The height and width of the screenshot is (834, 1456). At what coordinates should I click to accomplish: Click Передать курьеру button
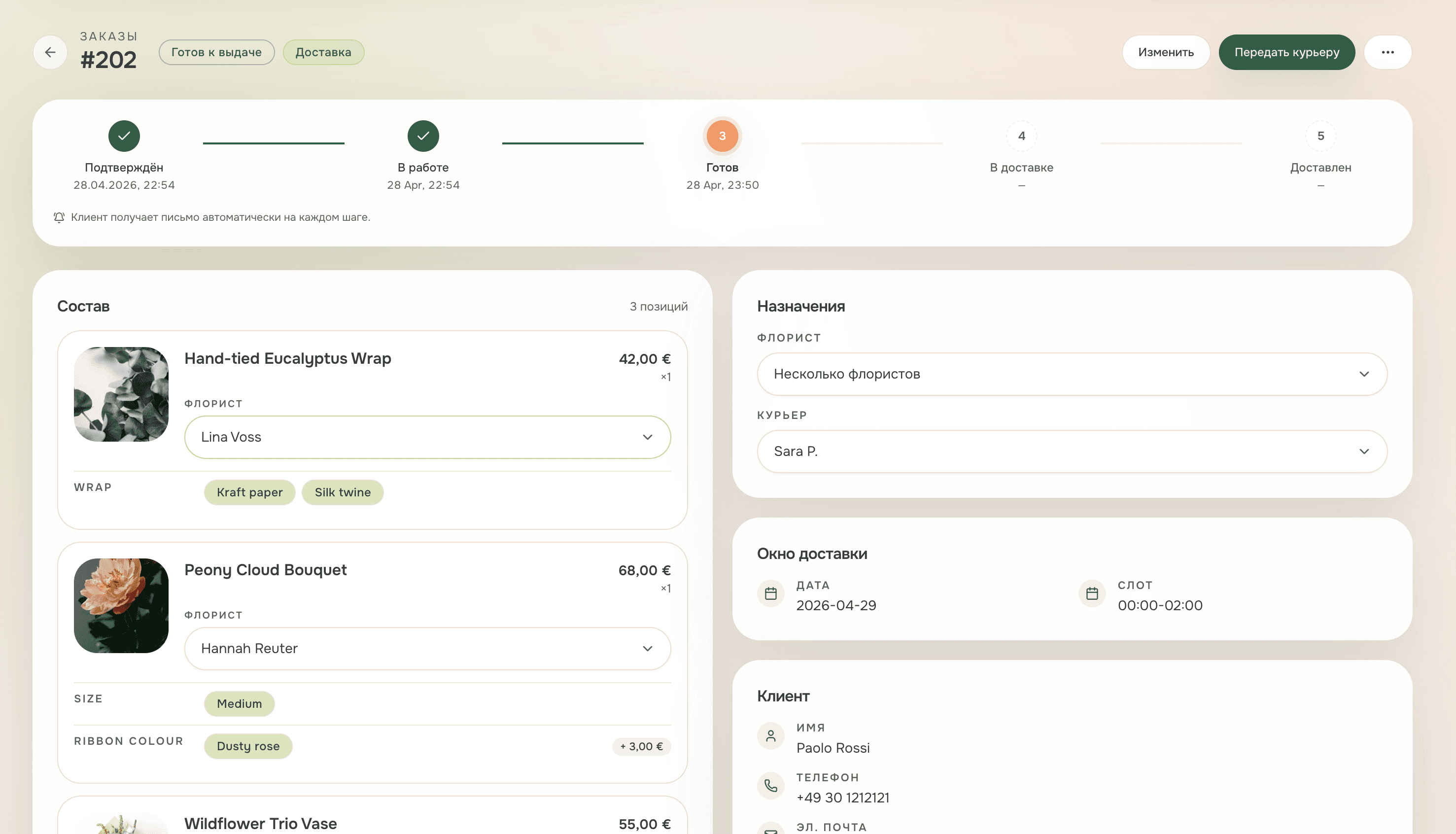(x=1286, y=52)
